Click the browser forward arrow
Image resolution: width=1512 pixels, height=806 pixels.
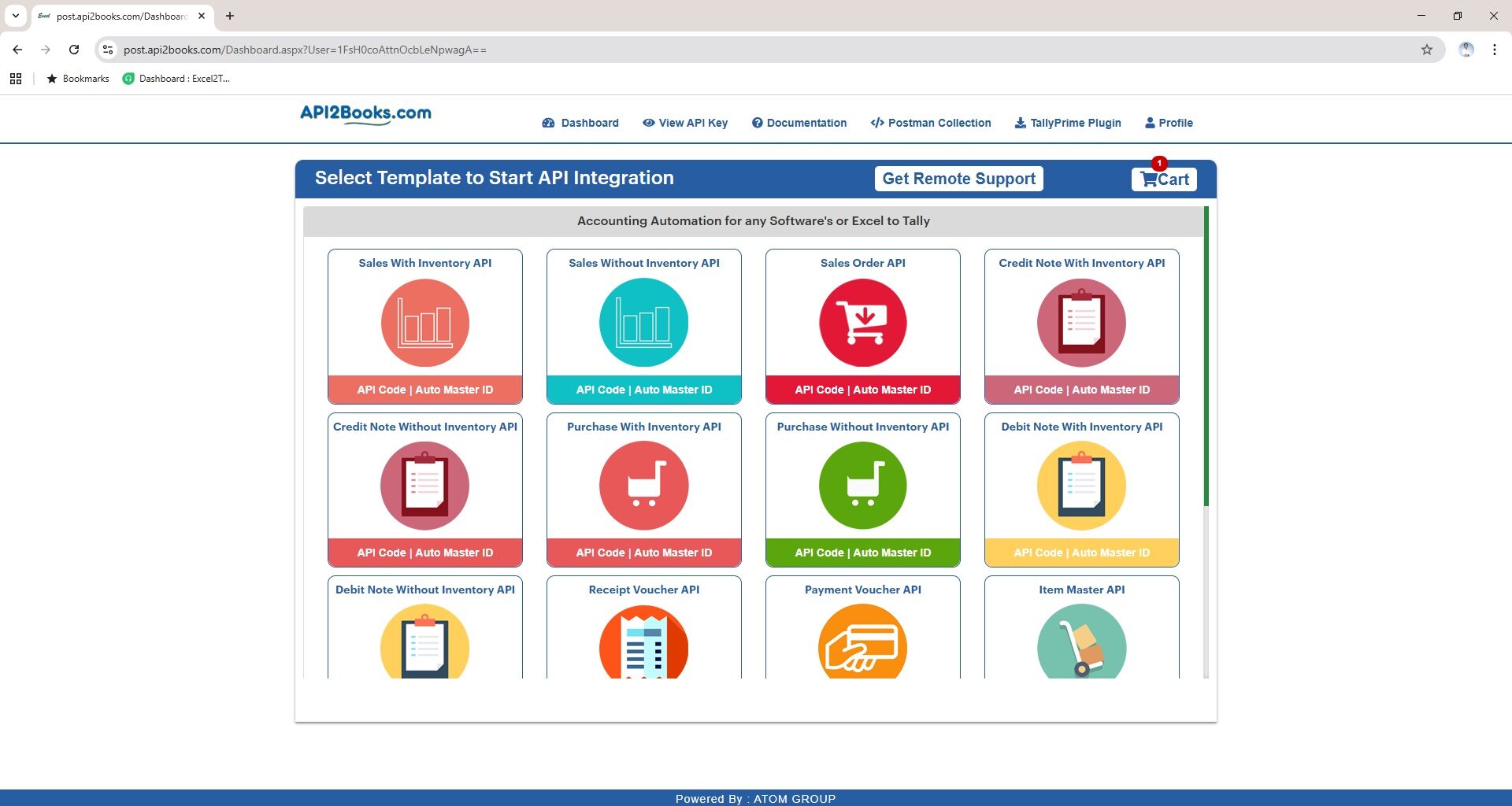[46, 50]
